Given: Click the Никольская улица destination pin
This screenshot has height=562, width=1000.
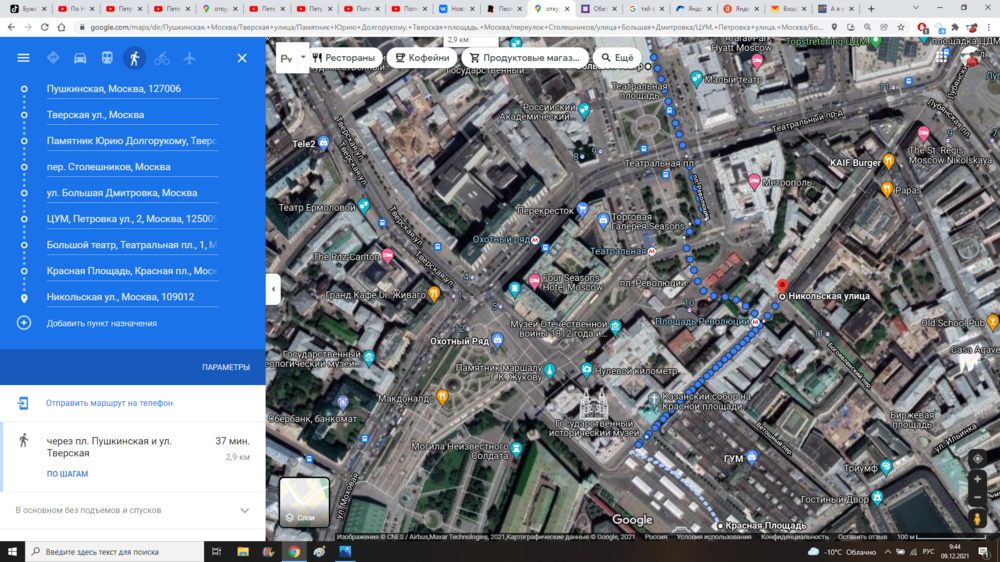Looking at the screenshot, I should click(782, 286).
